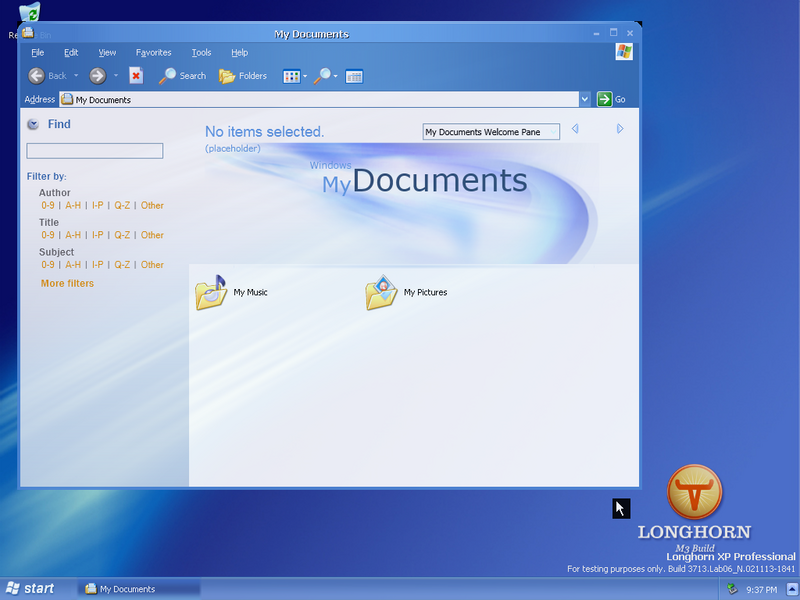Filter Author by Other
The image size is (800, 600).
(152, 206)
